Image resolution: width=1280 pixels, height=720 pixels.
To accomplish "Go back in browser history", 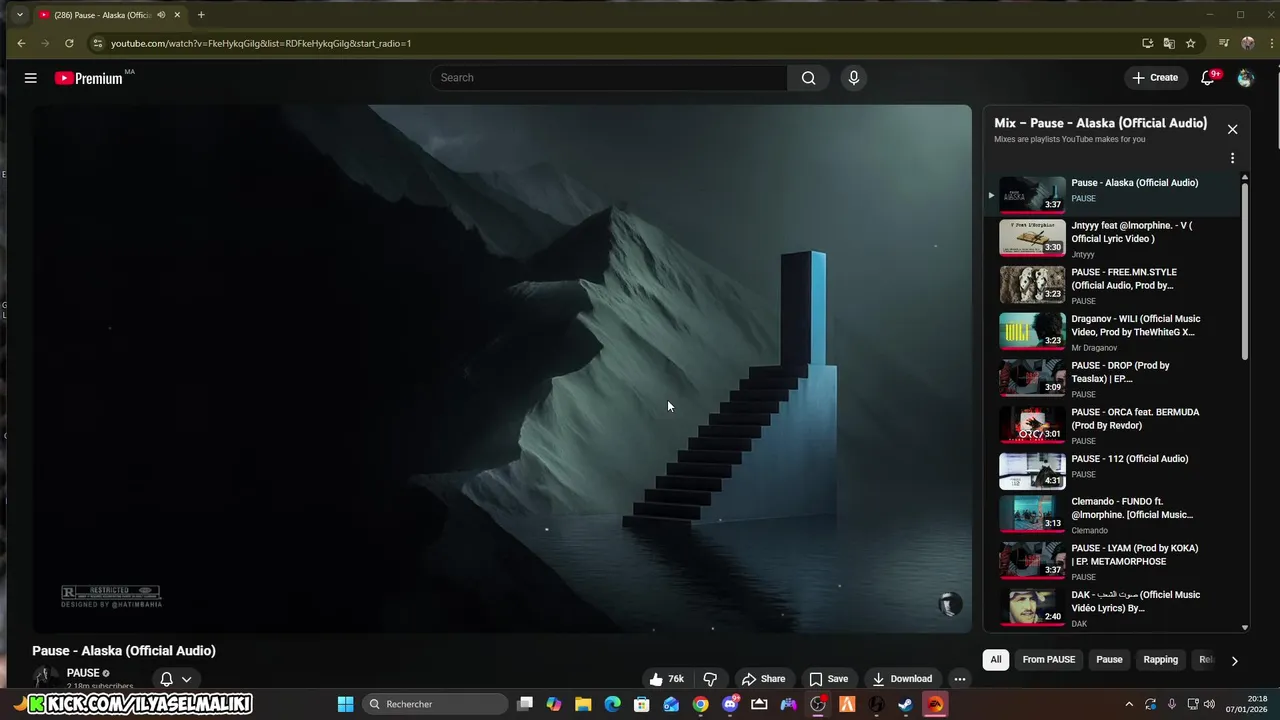I will tap(21, 43).
